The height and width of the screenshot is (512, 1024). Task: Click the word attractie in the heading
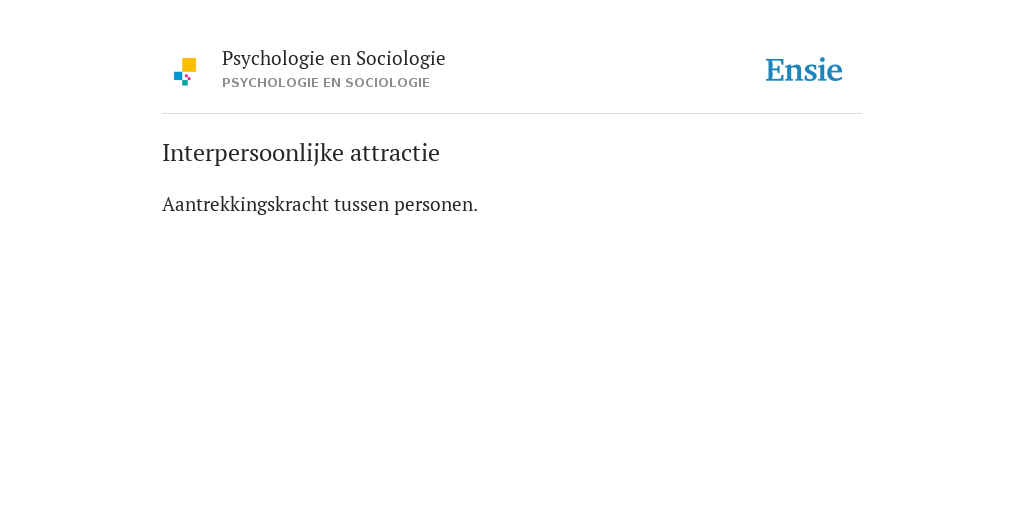pyautogui.click(x=395, y=153)
